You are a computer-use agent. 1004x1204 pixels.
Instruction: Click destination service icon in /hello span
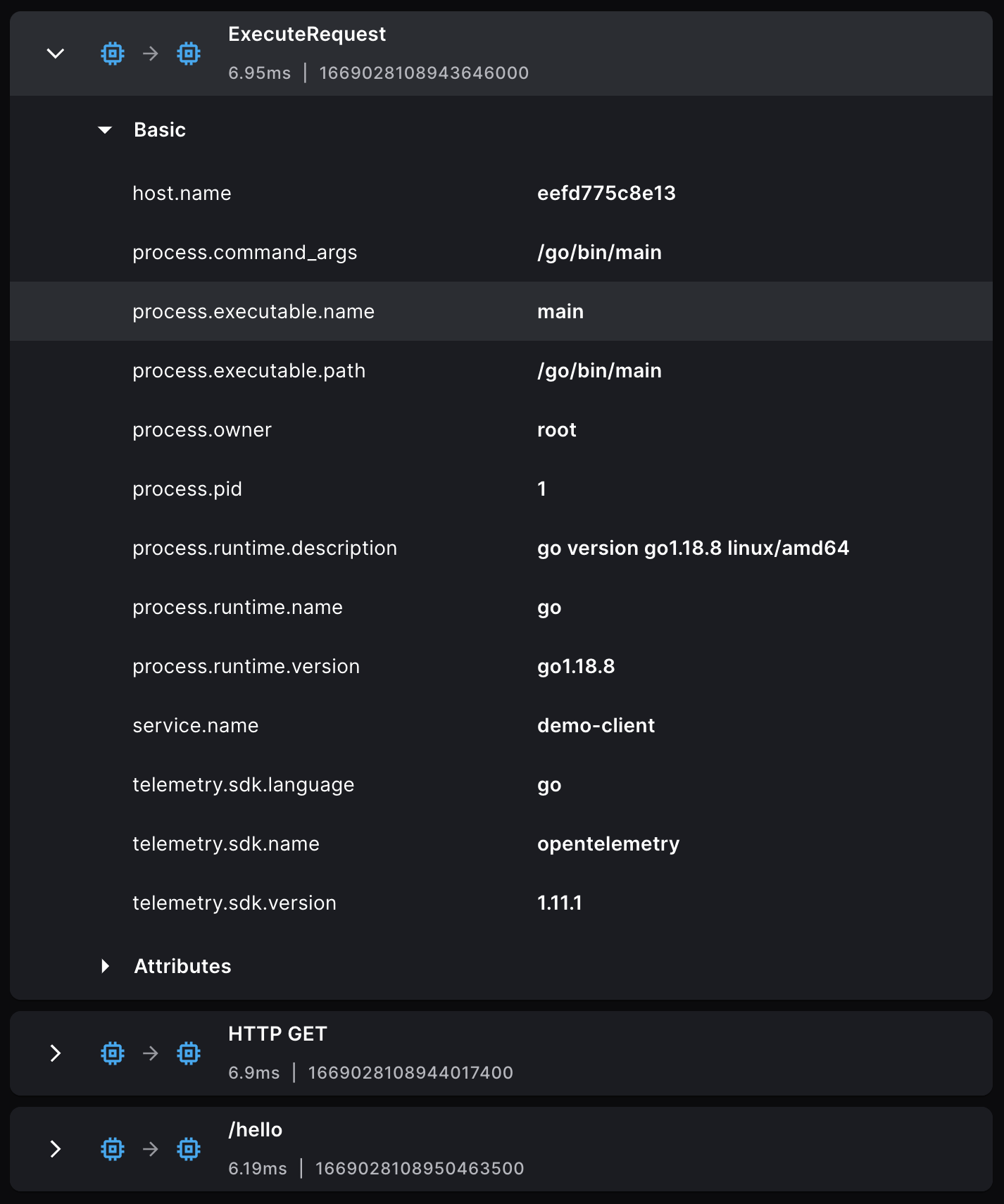(x=189, y=1149)
